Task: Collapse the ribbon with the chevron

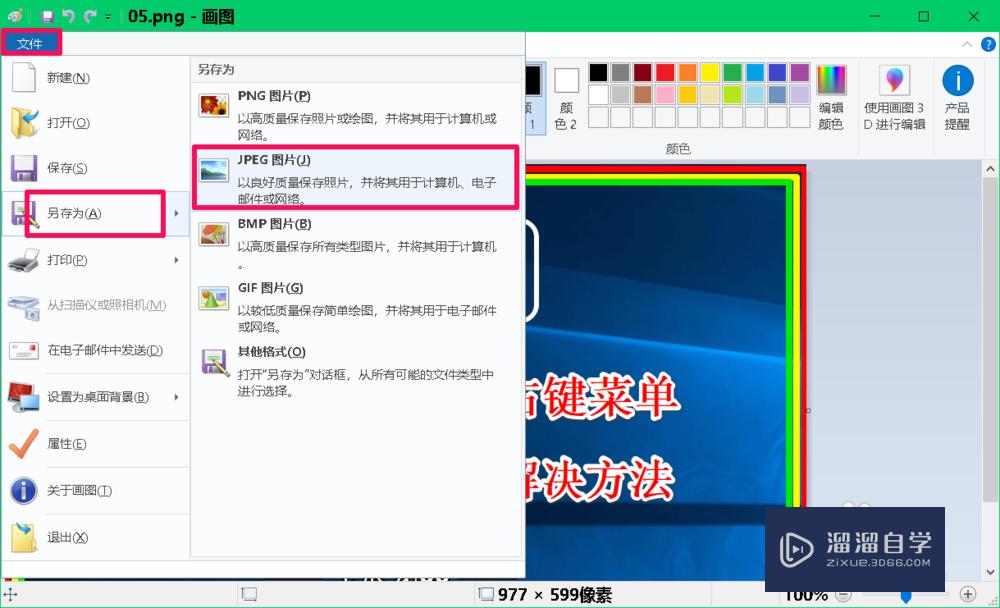Action: [967, 44]
